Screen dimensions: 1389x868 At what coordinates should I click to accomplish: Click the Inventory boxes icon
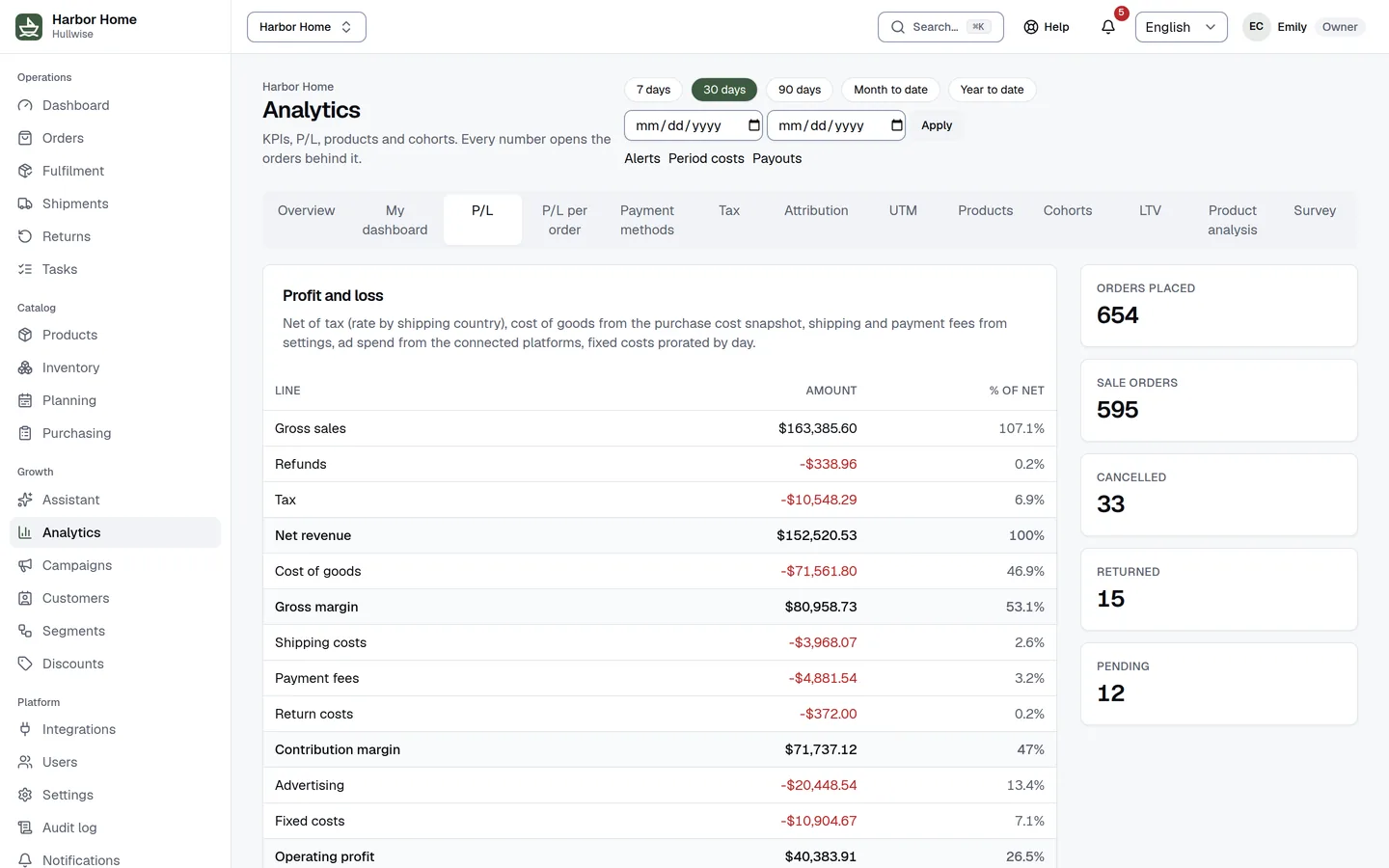25,367
